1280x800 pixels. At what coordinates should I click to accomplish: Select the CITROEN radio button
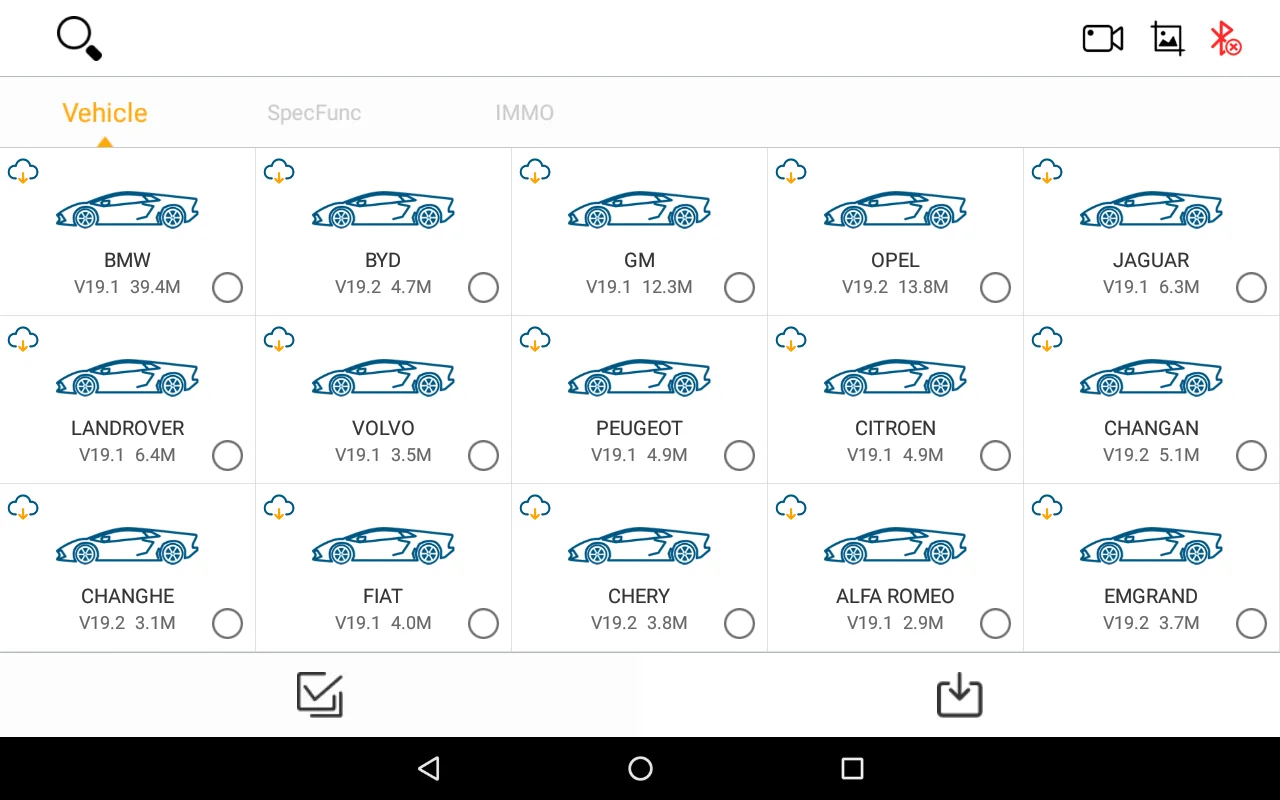point(995,455)
